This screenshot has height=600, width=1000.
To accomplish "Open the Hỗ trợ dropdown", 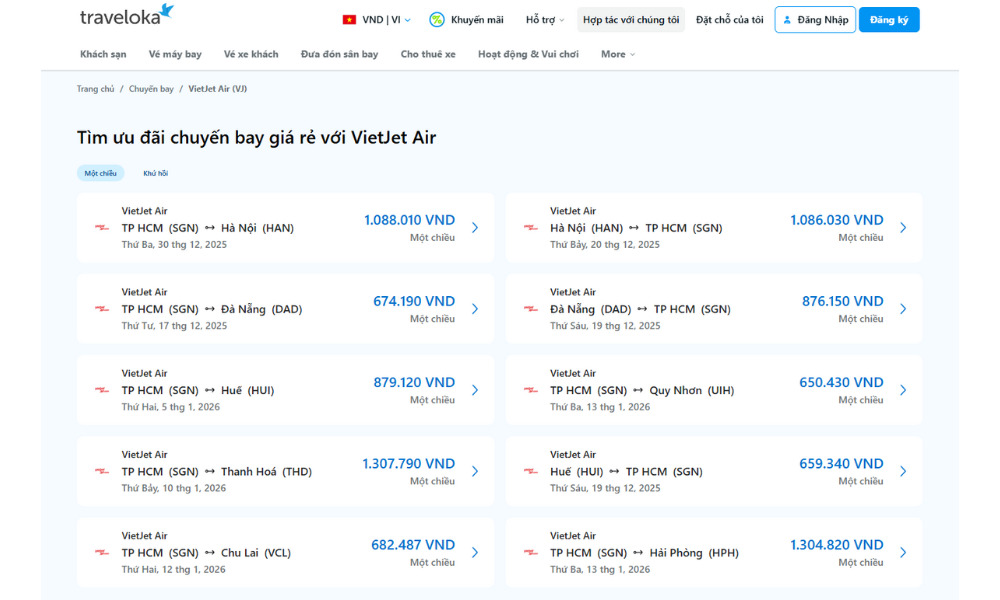I will click(x=544, y=18).
